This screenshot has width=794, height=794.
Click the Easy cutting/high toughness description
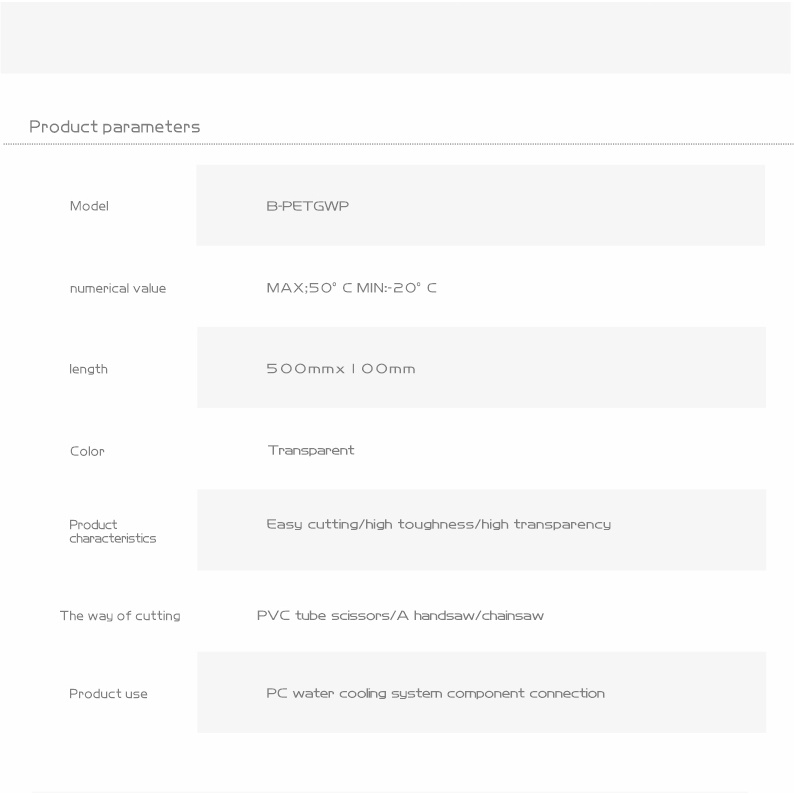tap(438, 524)
